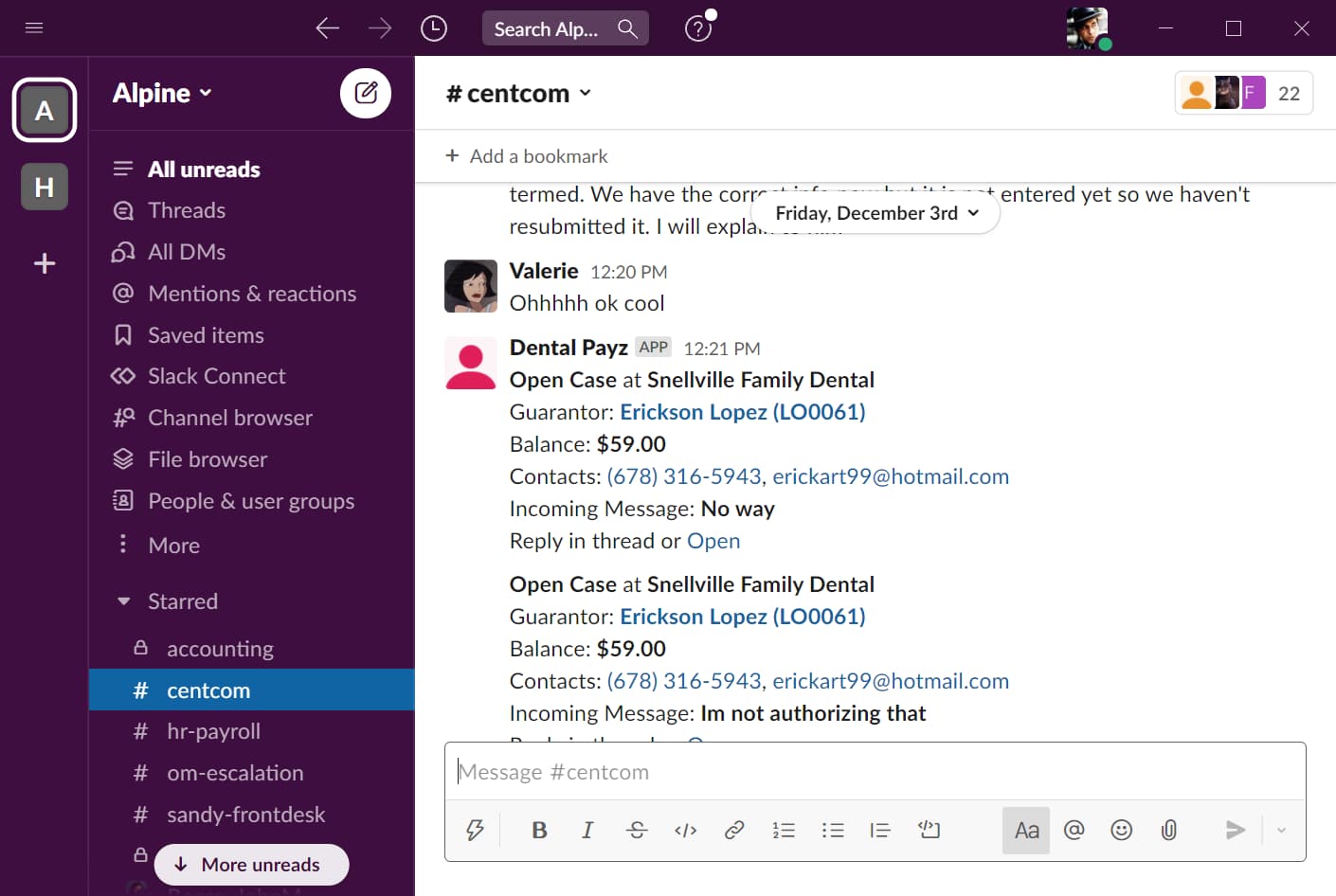Collapse the Starred section
This screenshot has width=1336, height=896.
pos(124,601)
